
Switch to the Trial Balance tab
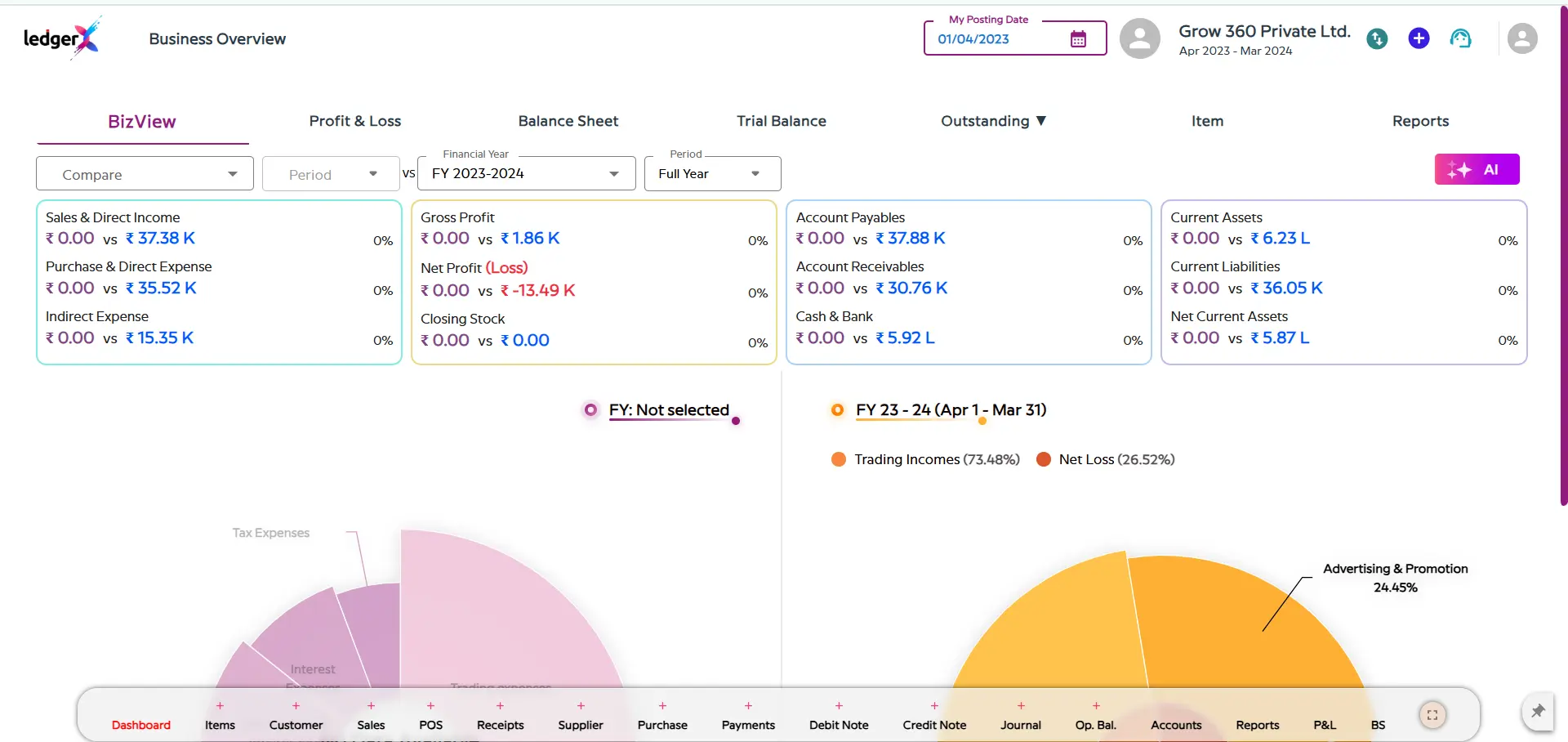tap(781, 121)
